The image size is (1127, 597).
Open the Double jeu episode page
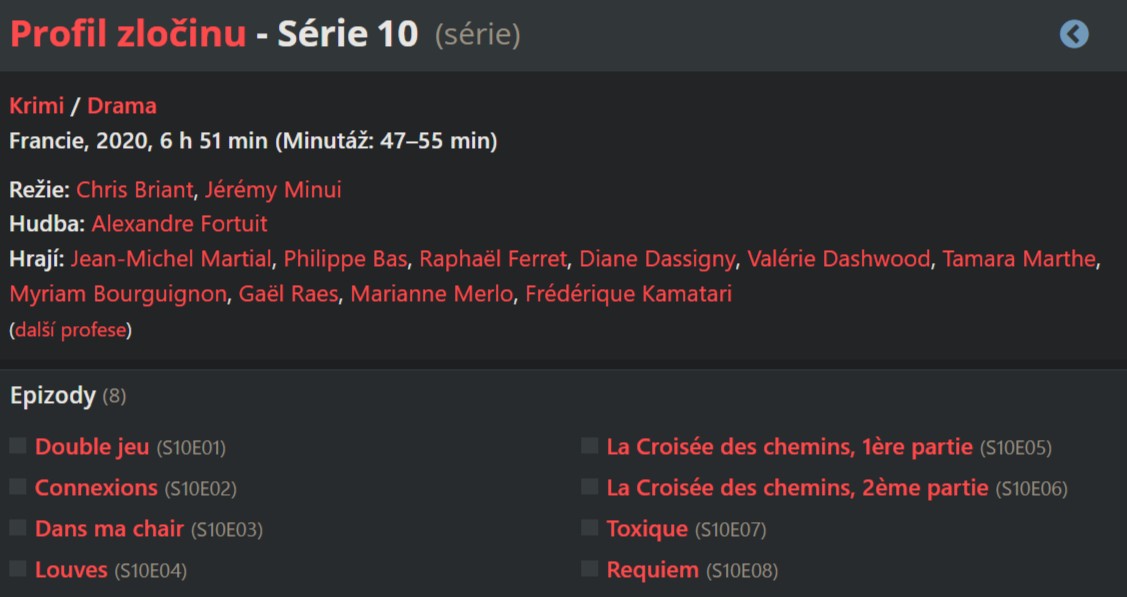[x=92, y=447]
